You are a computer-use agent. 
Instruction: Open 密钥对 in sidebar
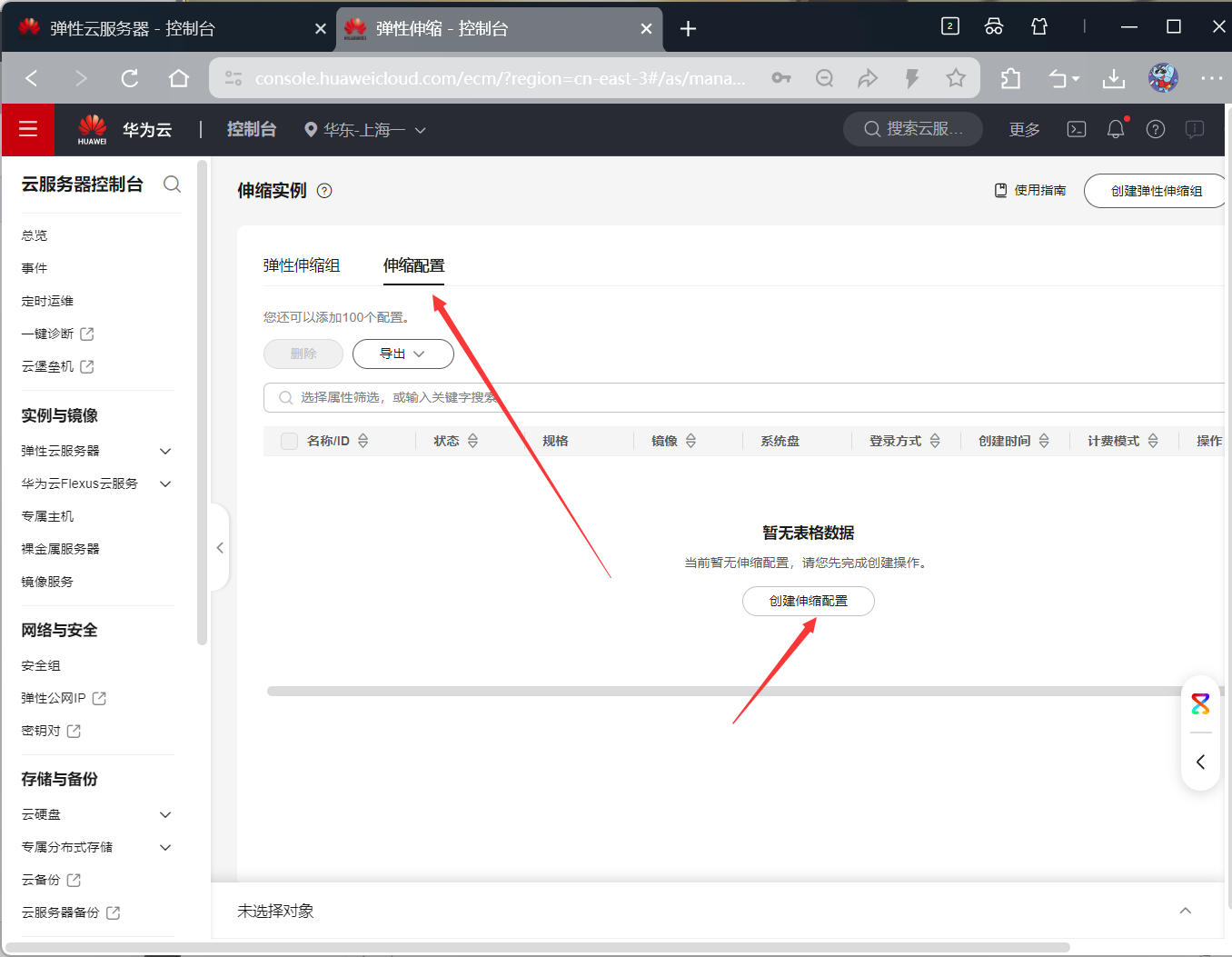[x=51, y=731]
